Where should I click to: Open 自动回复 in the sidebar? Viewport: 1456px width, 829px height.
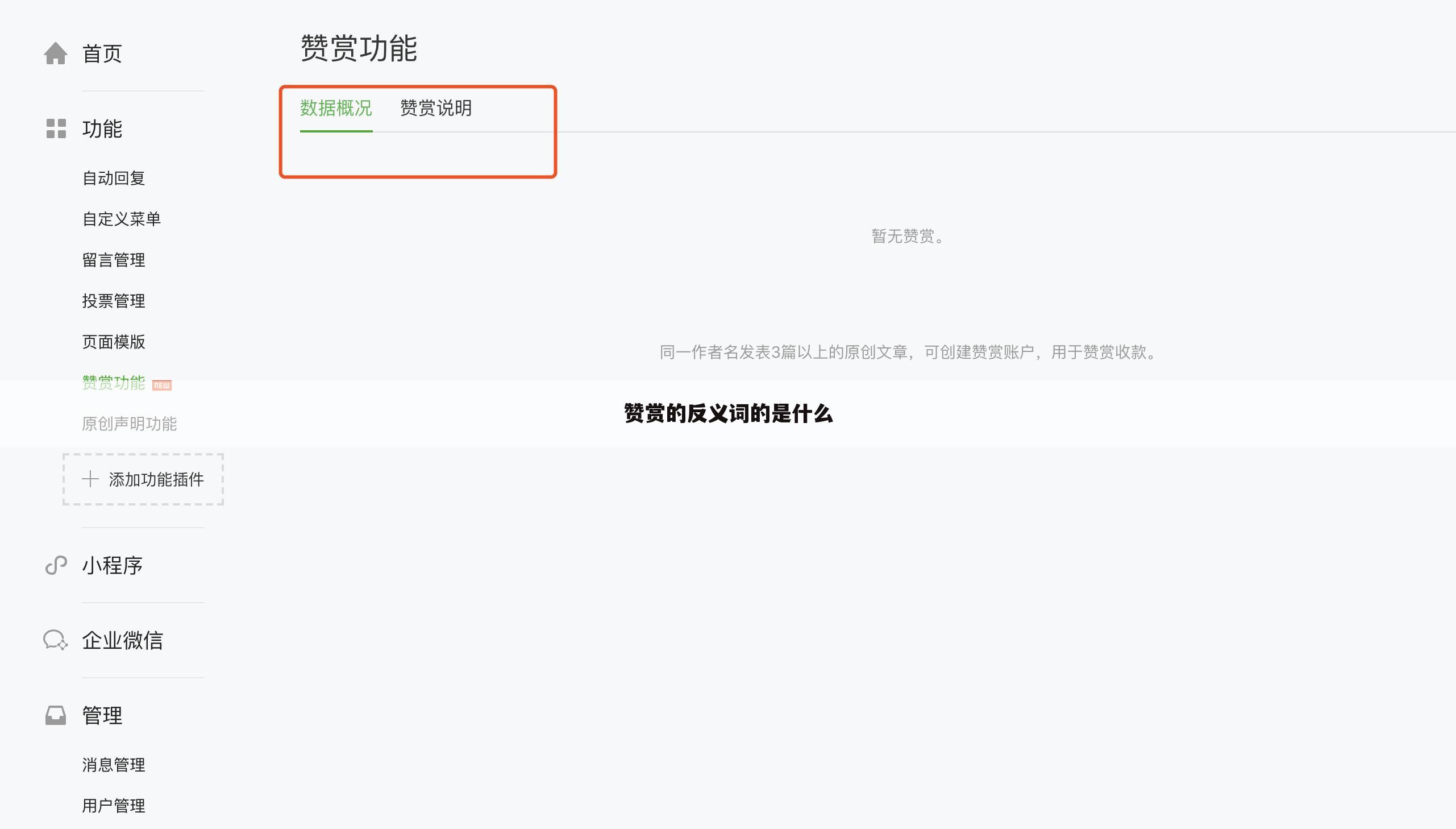114,178
